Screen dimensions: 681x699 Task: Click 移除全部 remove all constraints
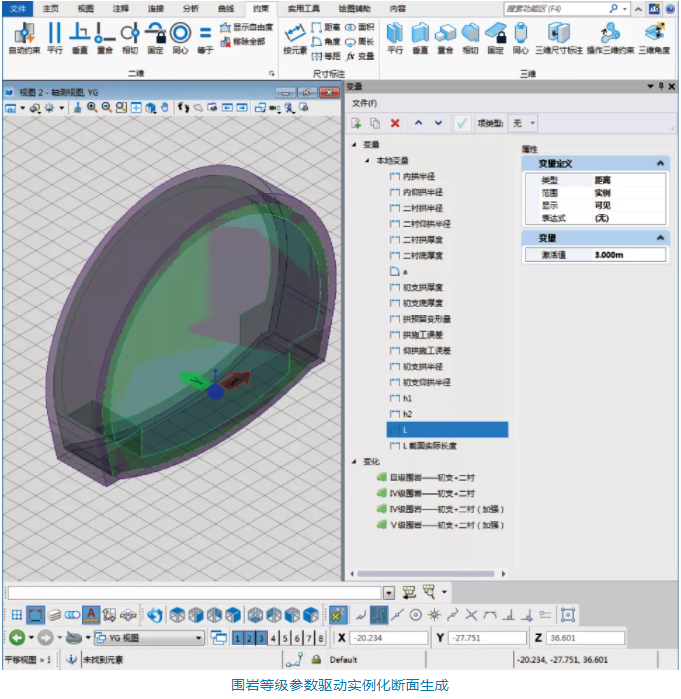coord(243,42)
